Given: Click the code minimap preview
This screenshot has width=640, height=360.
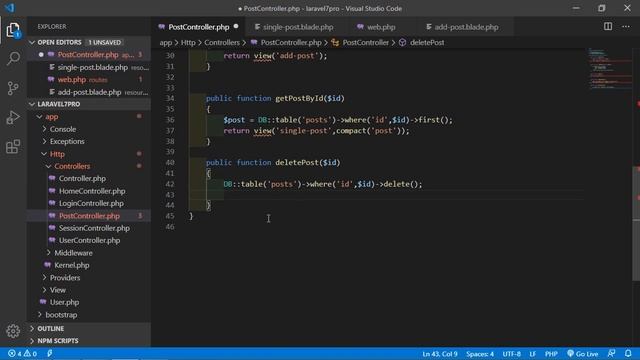Looking at the screenshot, I should (x=609, y=69).
